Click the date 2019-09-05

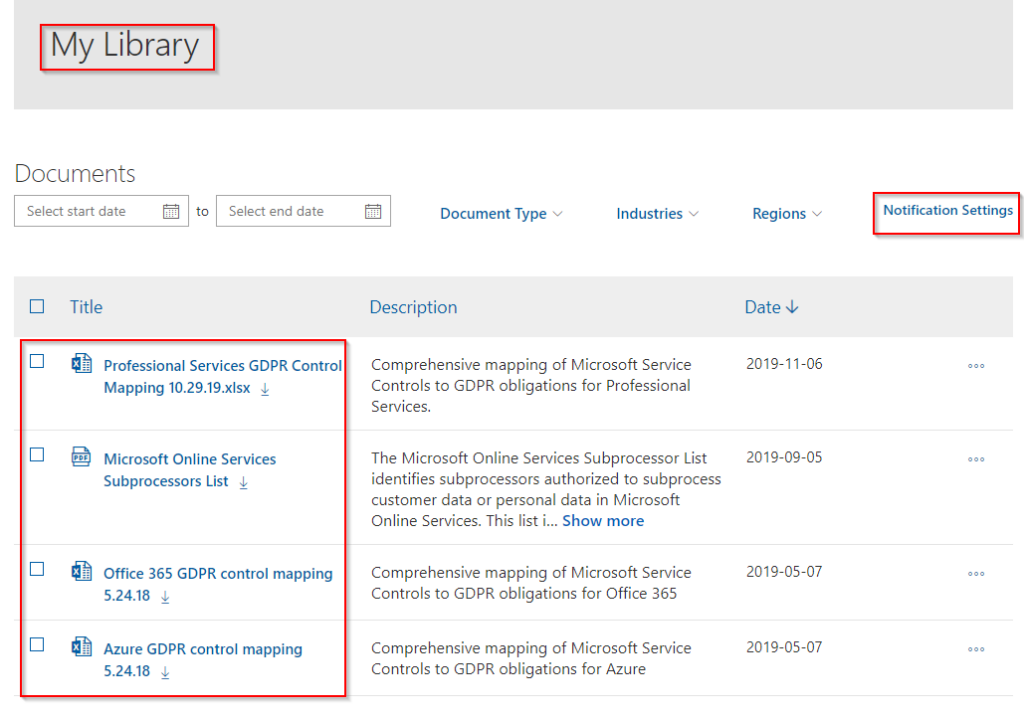[784, 457]
